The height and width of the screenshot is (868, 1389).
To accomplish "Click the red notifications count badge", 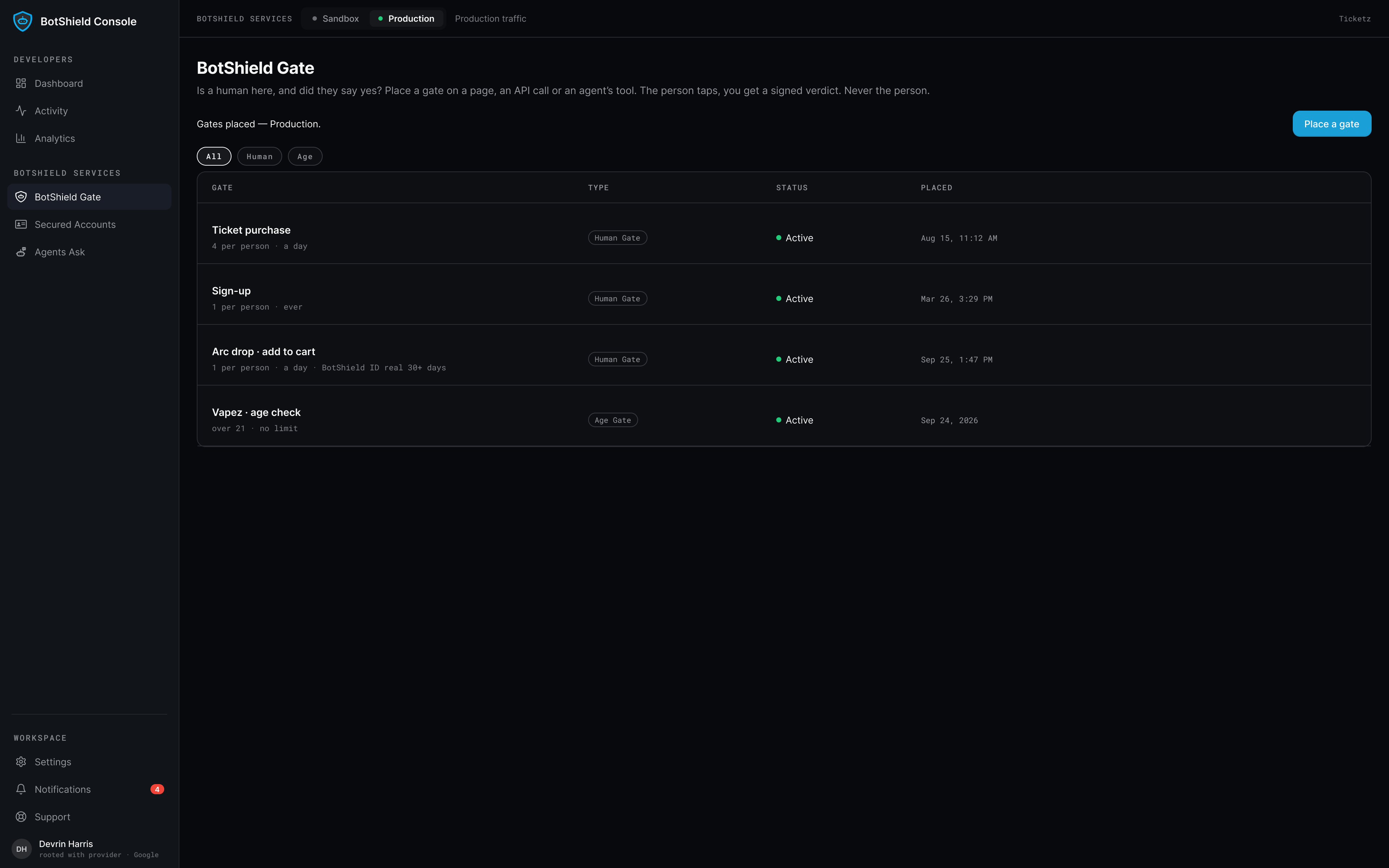I will coord(157,790).
